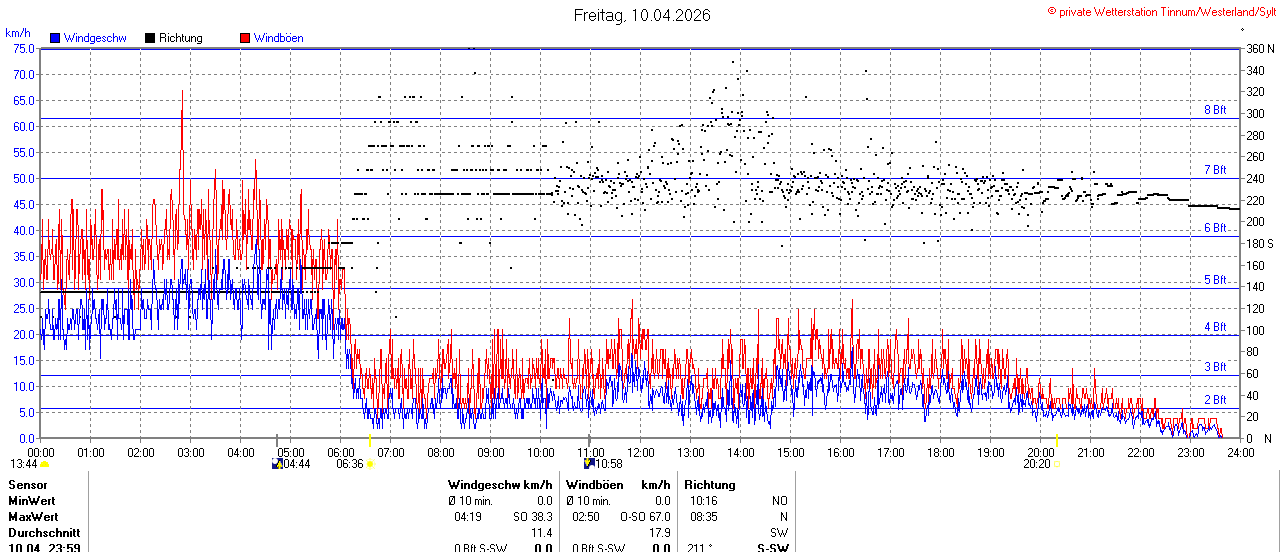Open the private Wetterstation Tinnum/Westerland/Sylt credit

(x=1161, y=11)
